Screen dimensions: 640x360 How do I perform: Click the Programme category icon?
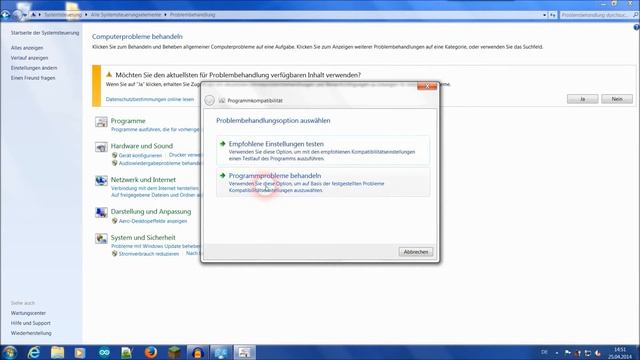(101, 122)
